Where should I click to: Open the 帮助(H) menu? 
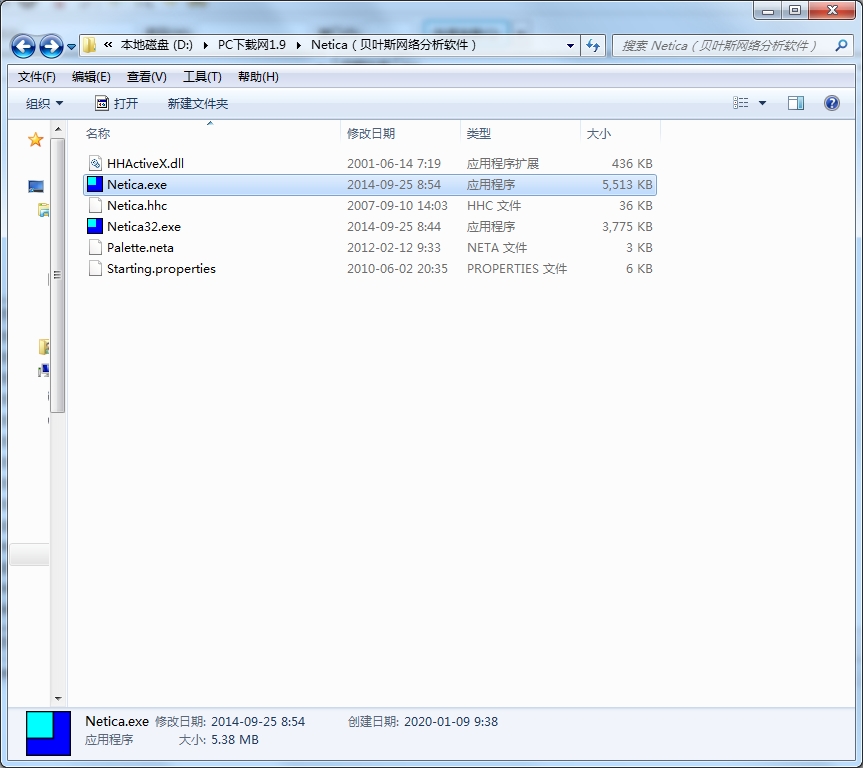[x=258, y=77]
